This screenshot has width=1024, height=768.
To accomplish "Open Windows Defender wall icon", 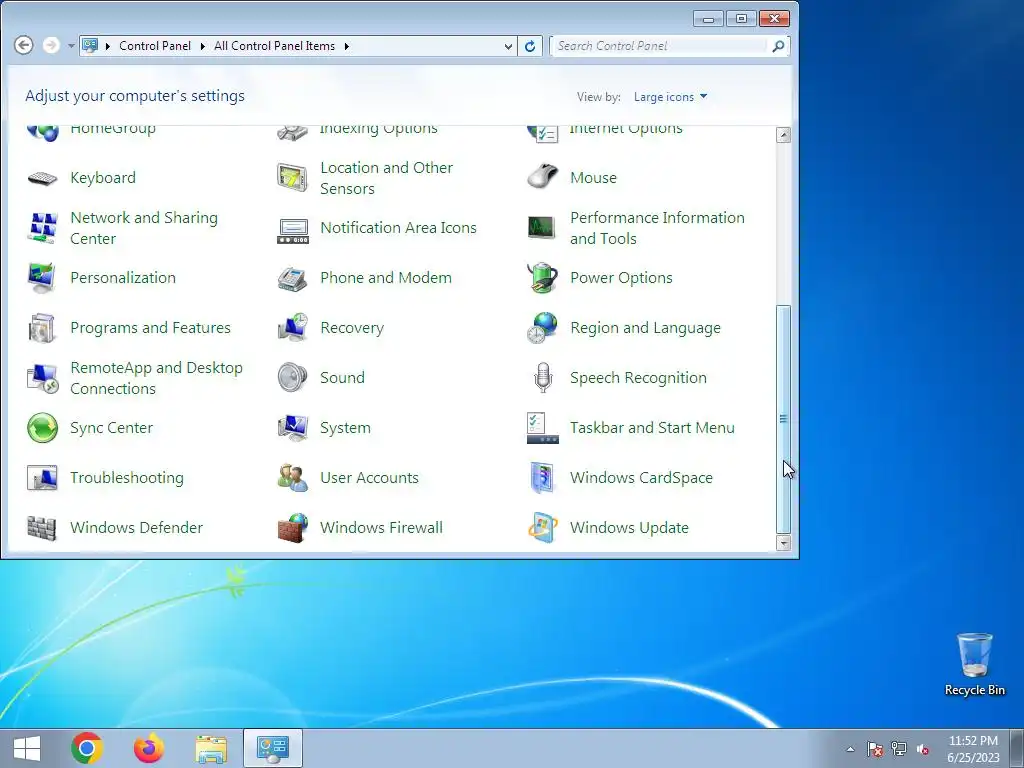I will (x=42, y=528).
